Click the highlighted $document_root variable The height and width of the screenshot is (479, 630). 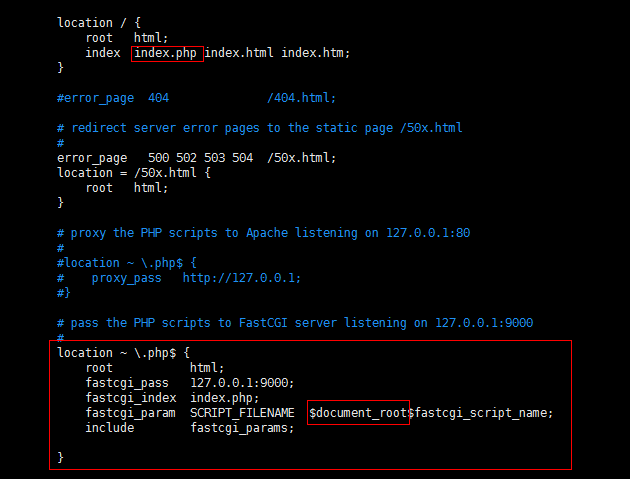(x=358, y=413)
